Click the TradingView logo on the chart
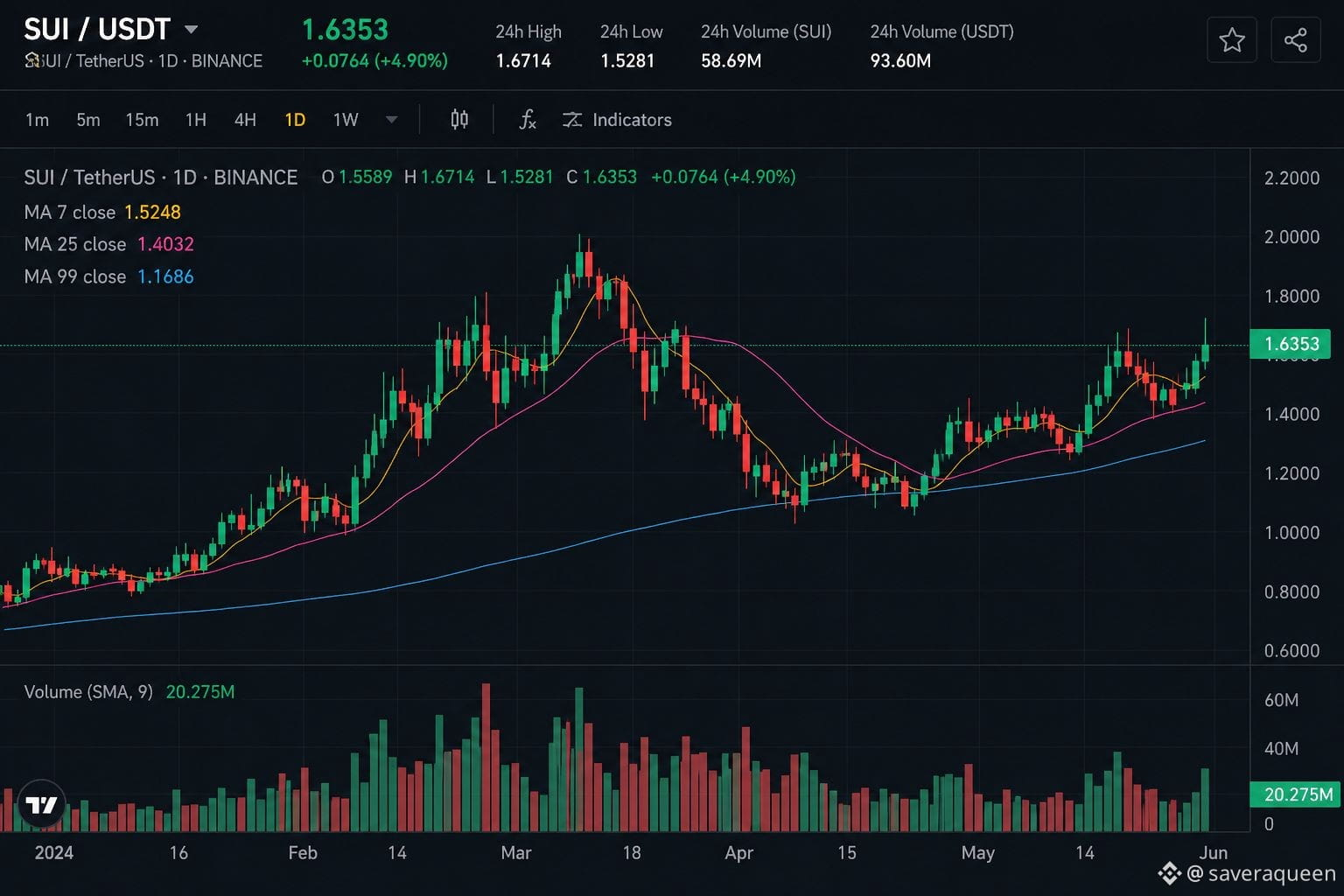This screenshot has height=896, width=1344. pyautogui.click(x=41, y=805)
